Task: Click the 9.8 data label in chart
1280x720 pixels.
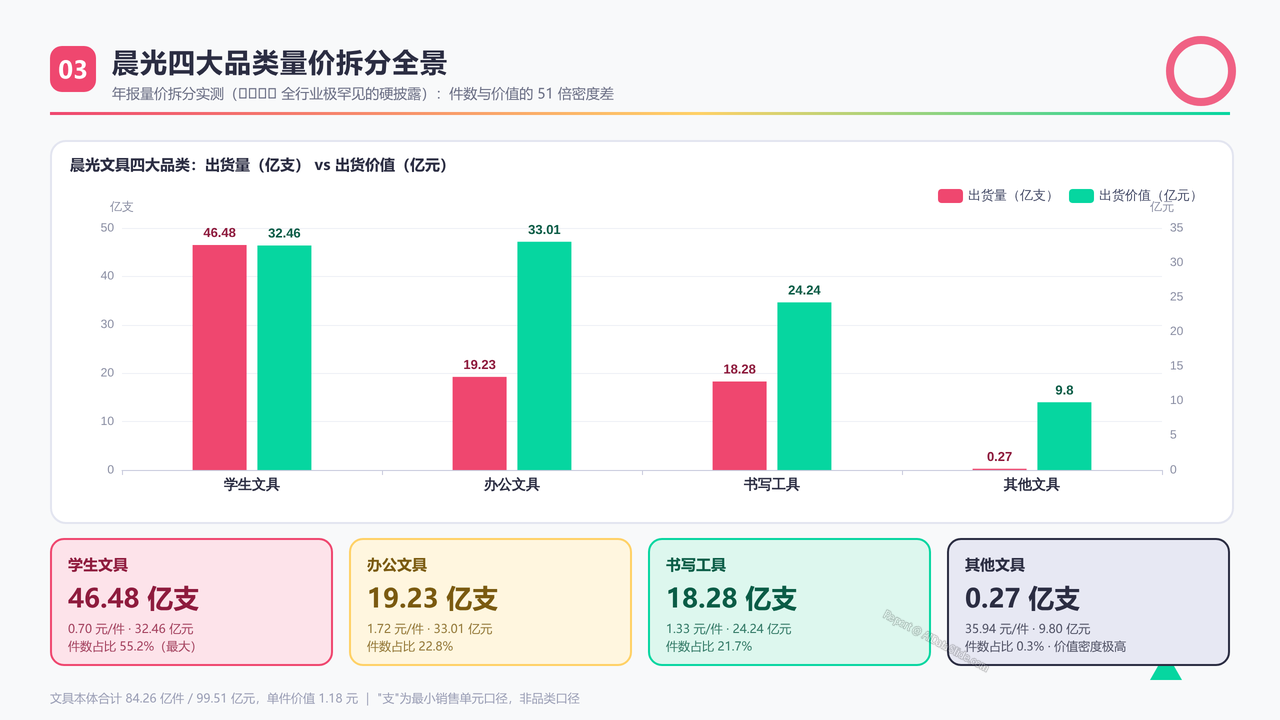Action: pyautogui.click(x=1064, y=390)
